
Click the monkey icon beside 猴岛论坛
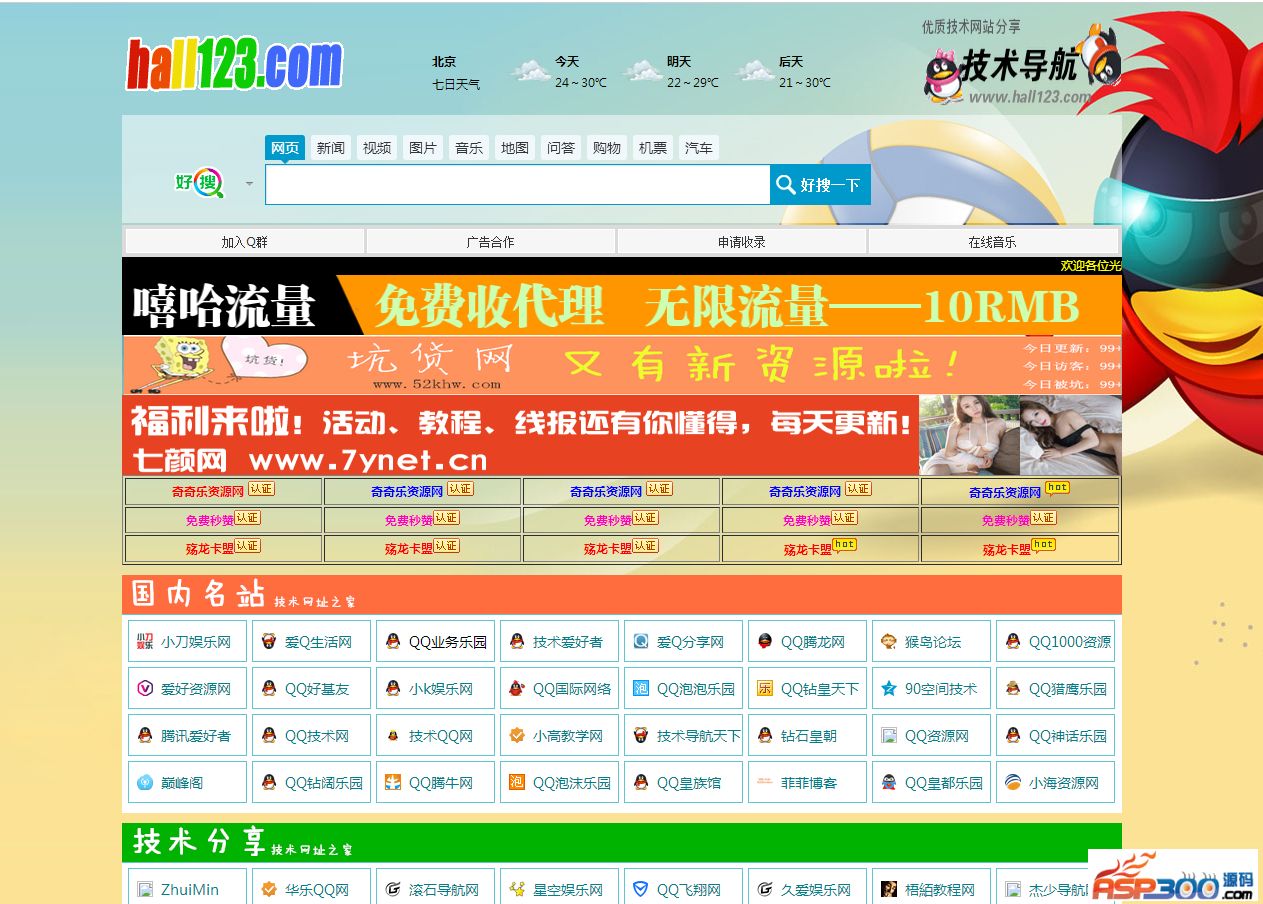889,642
